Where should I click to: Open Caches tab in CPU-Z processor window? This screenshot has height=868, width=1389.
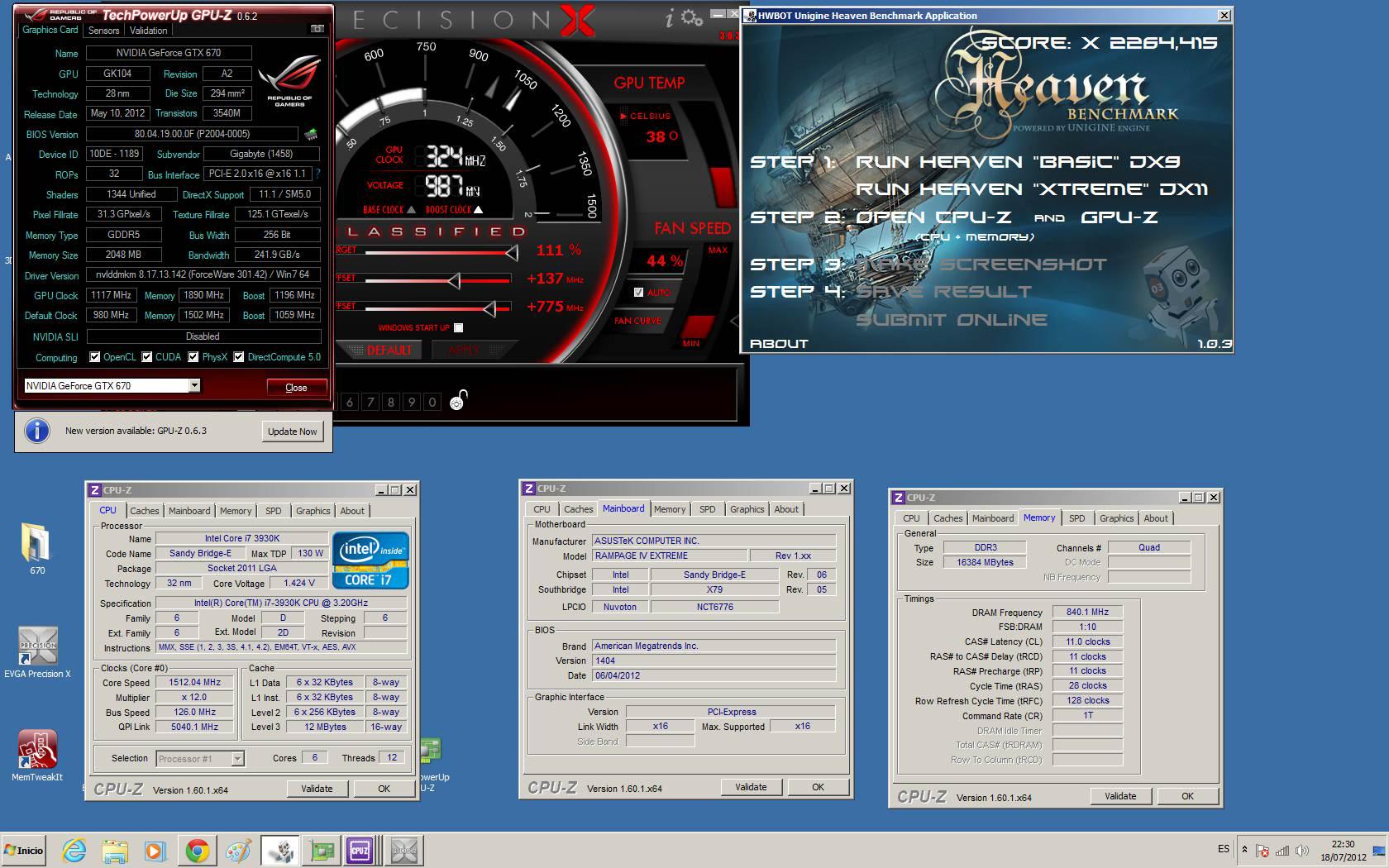pos(144,511)
